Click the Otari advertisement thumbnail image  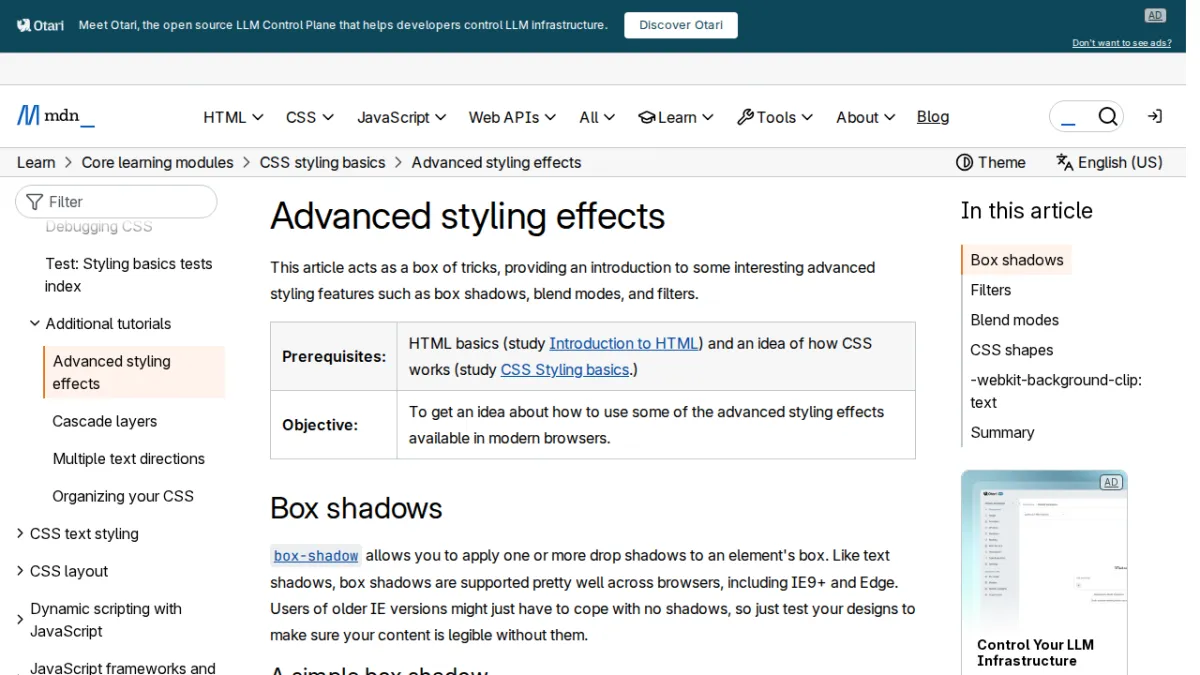click(1044, 550)
